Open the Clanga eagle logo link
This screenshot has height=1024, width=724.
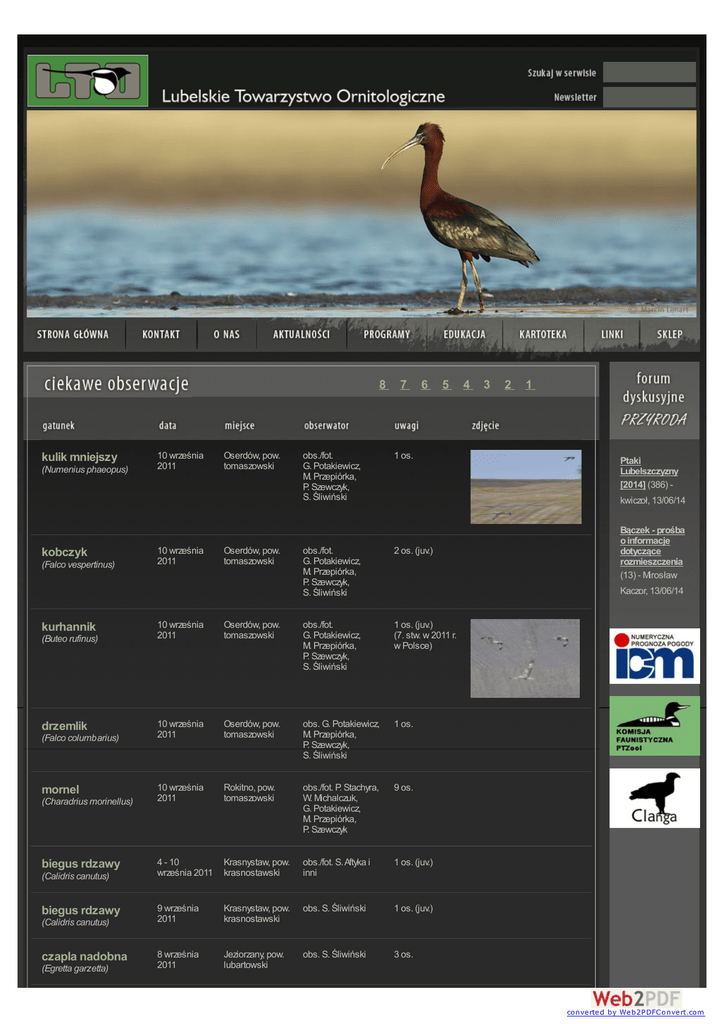[654, 798]
